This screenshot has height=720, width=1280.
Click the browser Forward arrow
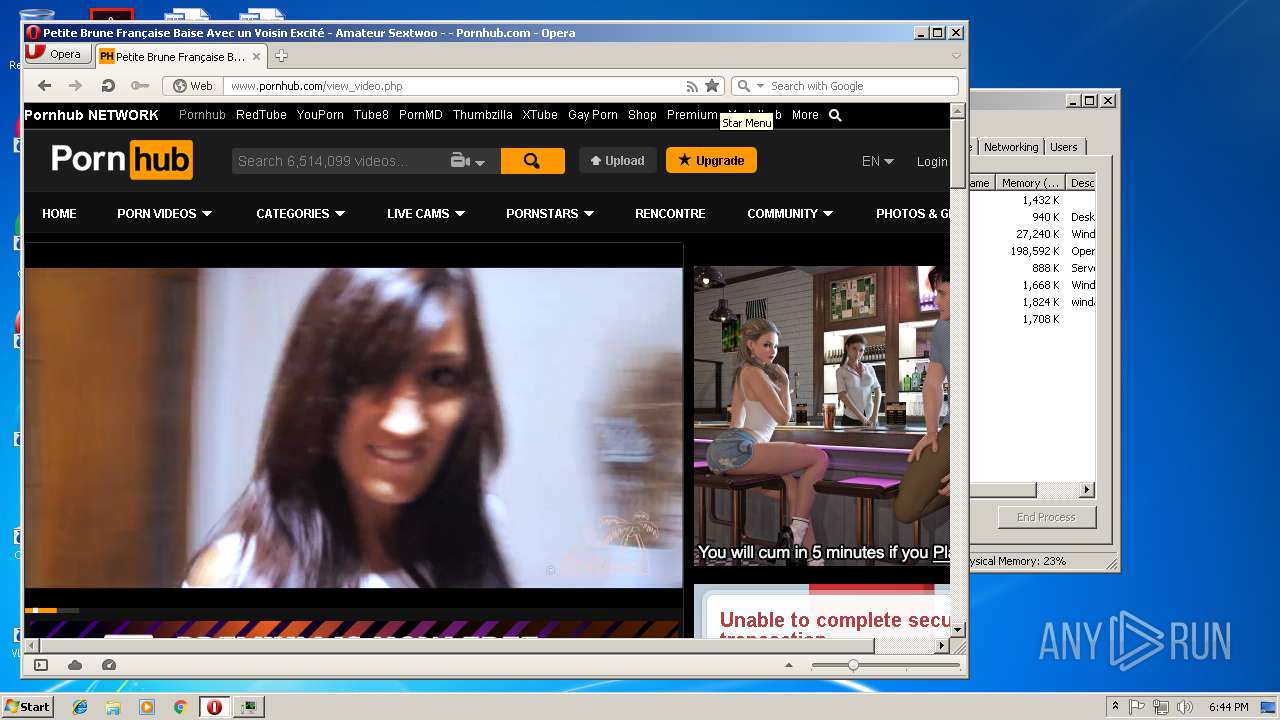(x=75, y=86)
